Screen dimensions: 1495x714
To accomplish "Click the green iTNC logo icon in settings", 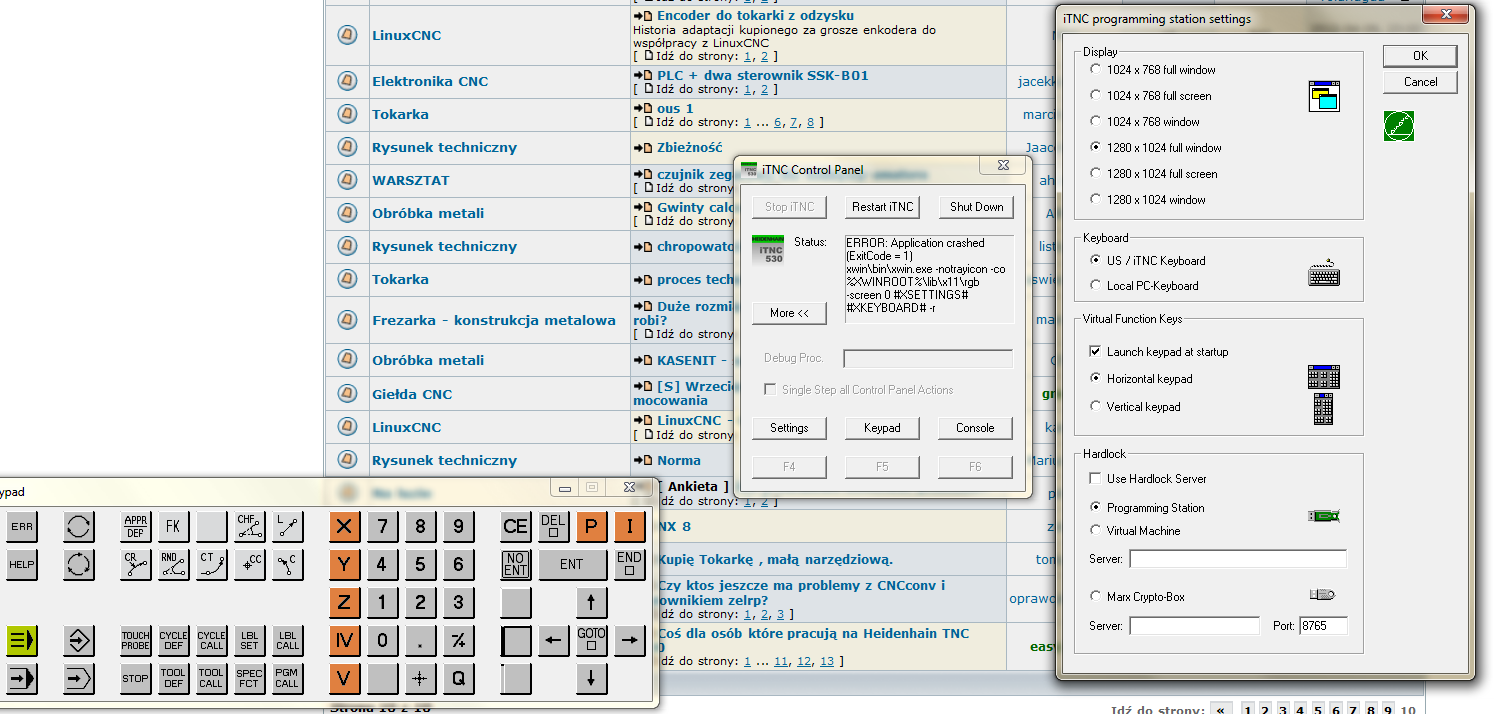I will 1398,126.
